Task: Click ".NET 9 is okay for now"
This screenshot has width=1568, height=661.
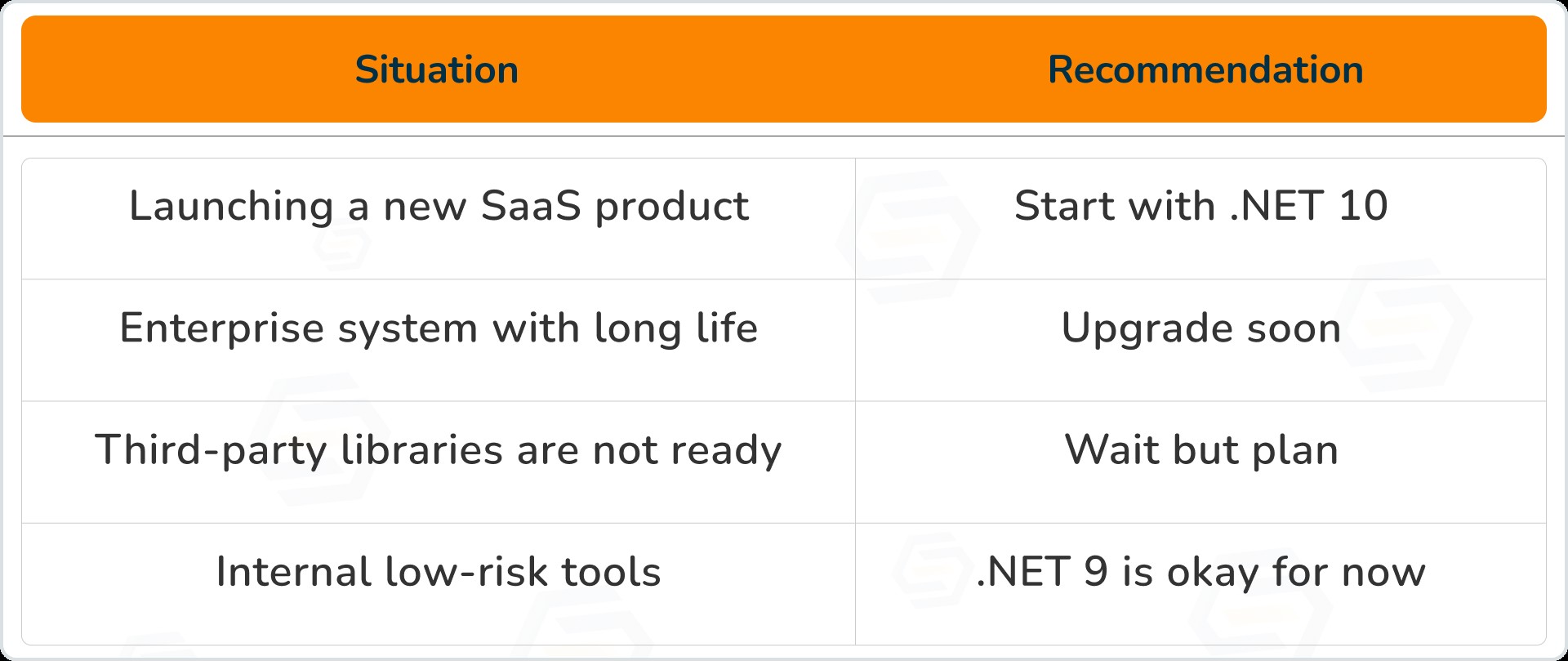Action: 1200,572
